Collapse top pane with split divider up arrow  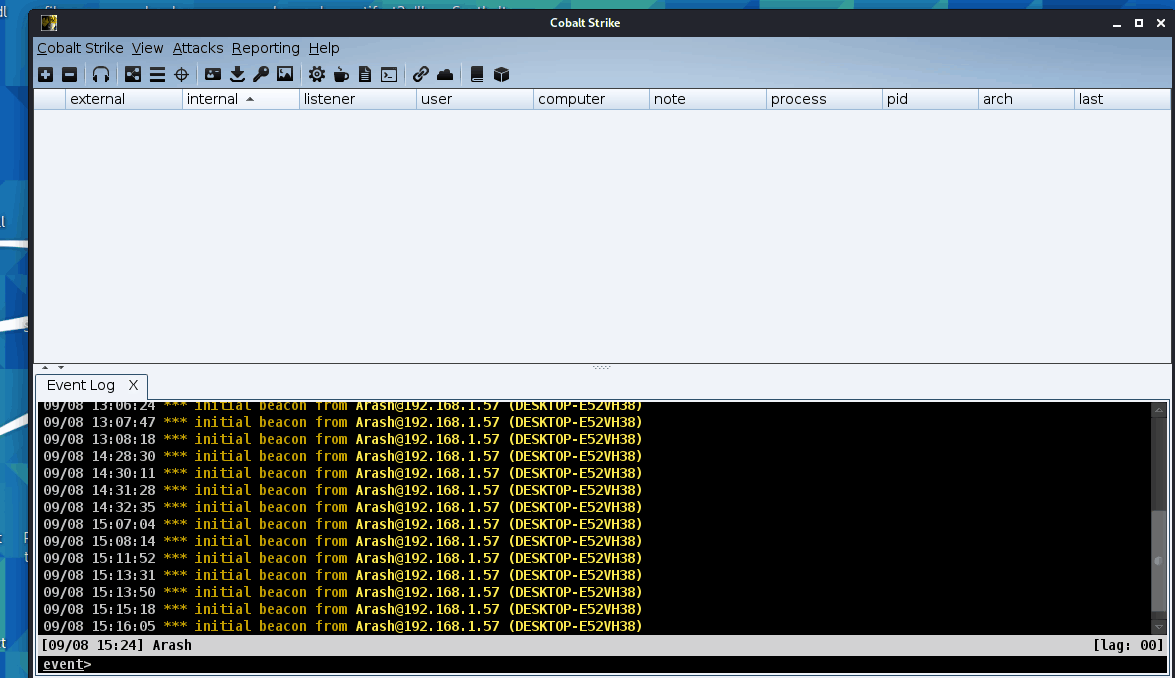pos(45,367)
